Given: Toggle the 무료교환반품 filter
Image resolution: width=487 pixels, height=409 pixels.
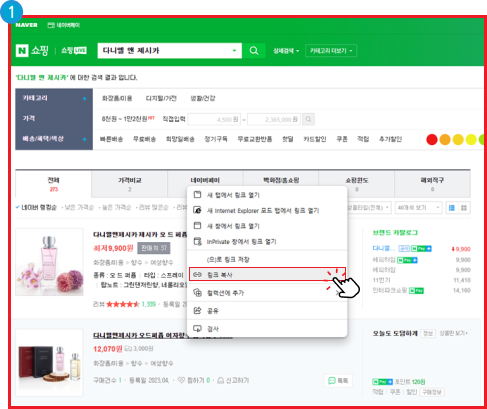Looking at the screenshot, I should click(255, 139).
